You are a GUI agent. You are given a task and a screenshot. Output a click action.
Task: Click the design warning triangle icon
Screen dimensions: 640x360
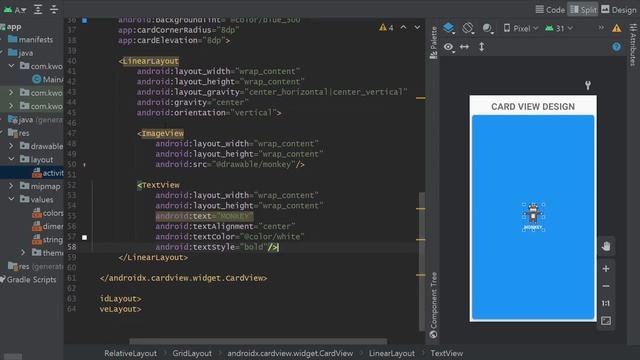(x=616, y=28)
